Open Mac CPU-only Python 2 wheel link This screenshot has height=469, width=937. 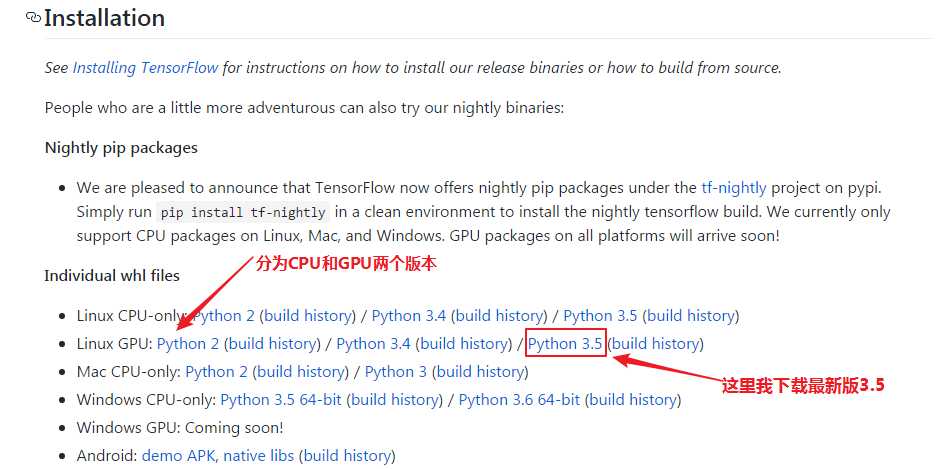point(222,371)
